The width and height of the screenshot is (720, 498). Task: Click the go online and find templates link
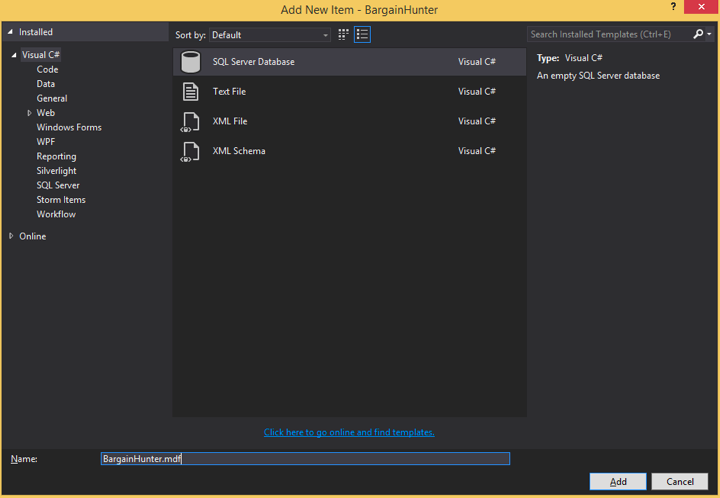coord(349,432)
